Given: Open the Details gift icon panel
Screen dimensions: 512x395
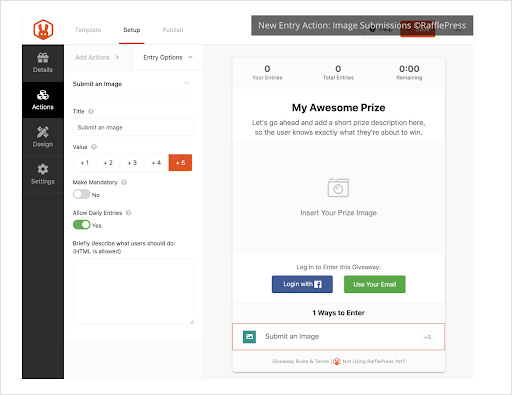Looking at the screenshot, I should [43, 58].
